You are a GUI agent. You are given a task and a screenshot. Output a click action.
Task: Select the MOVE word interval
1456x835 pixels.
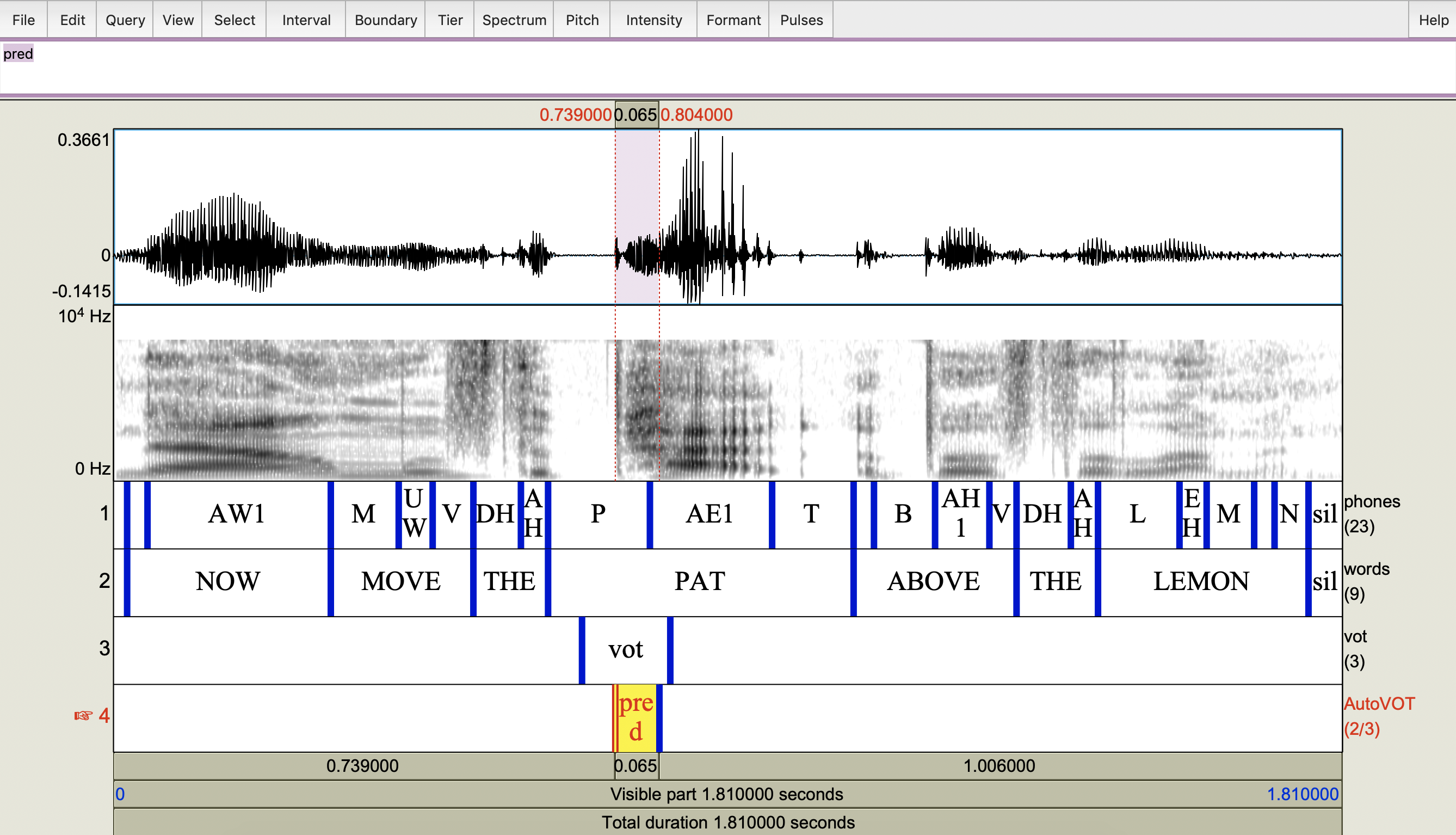tap(401, 582)
